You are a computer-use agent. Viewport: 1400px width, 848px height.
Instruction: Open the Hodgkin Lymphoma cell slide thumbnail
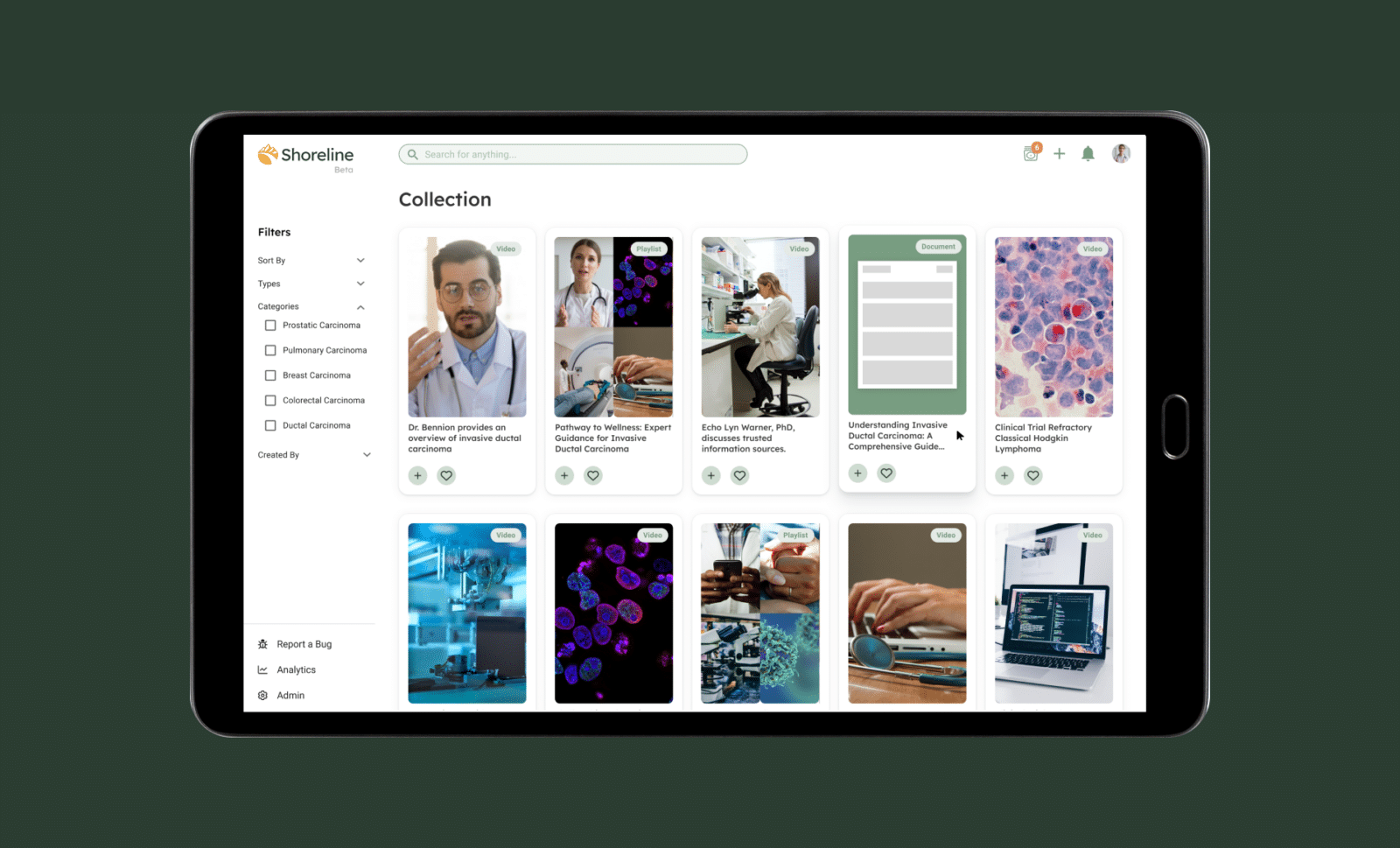tap(1053, 327)
